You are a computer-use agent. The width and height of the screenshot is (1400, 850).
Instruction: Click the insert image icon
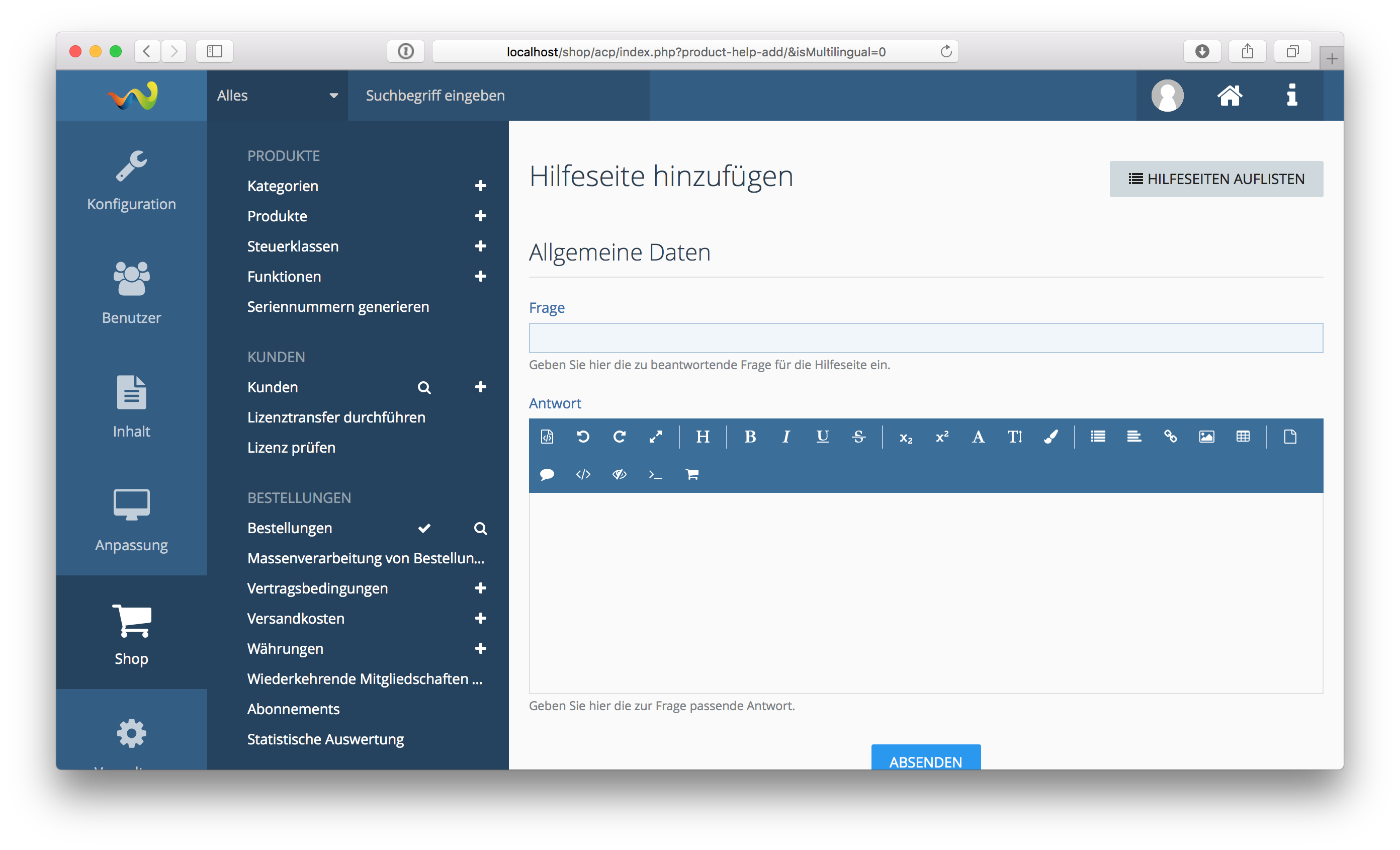1206,437
